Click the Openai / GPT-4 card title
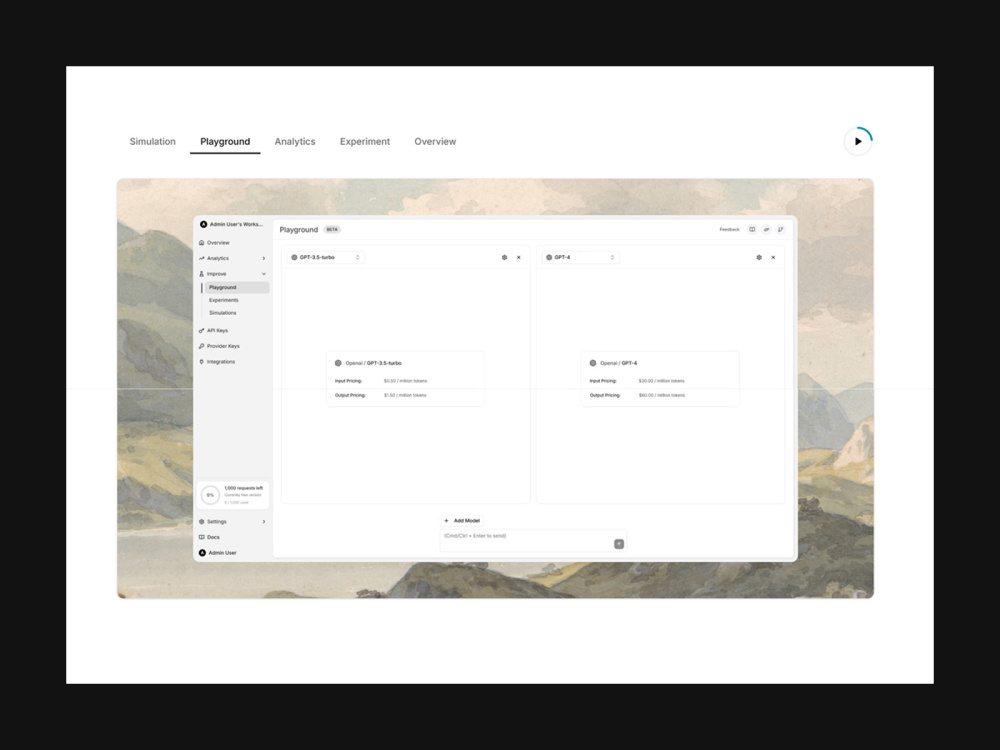This screenshot has height=750, width=1000. point(618,363)
